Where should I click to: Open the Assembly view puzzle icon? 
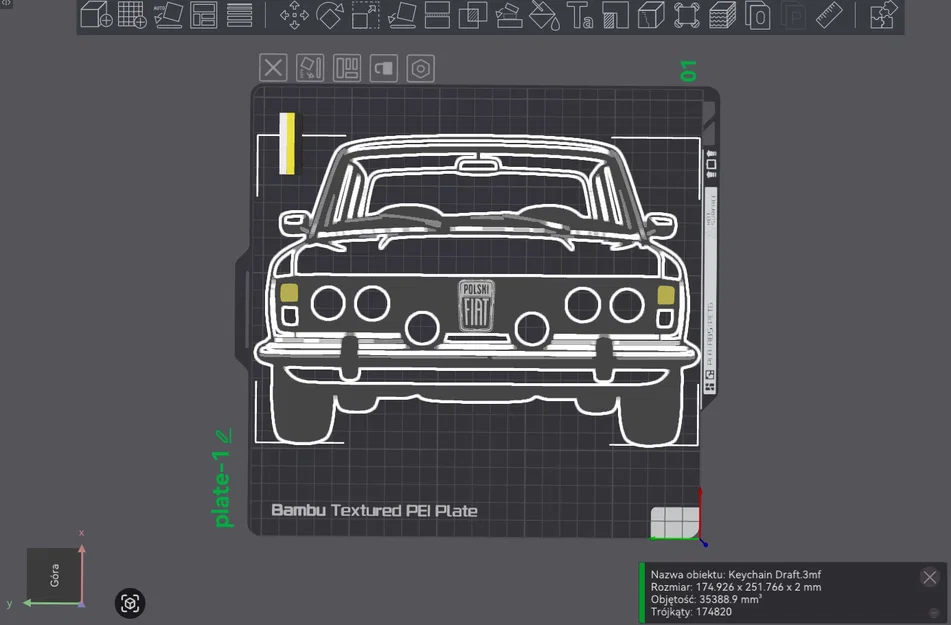click(880, 16)
